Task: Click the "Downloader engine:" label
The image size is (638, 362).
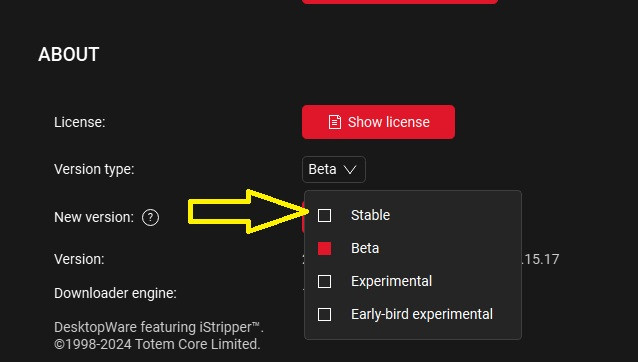Action: (115, 293)
